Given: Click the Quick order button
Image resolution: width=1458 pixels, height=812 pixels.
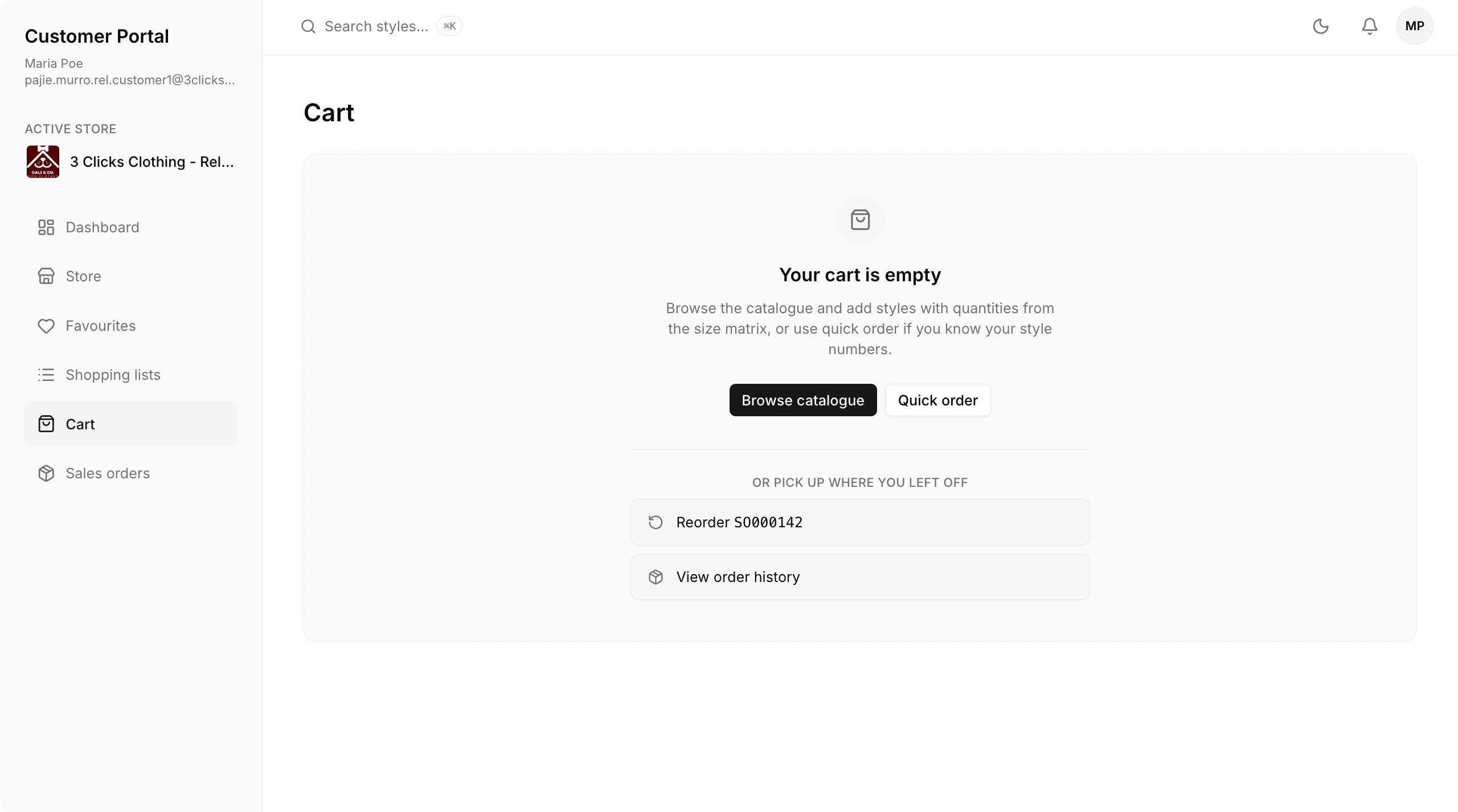Looking at the screenshot, I should tap(938, 400).
